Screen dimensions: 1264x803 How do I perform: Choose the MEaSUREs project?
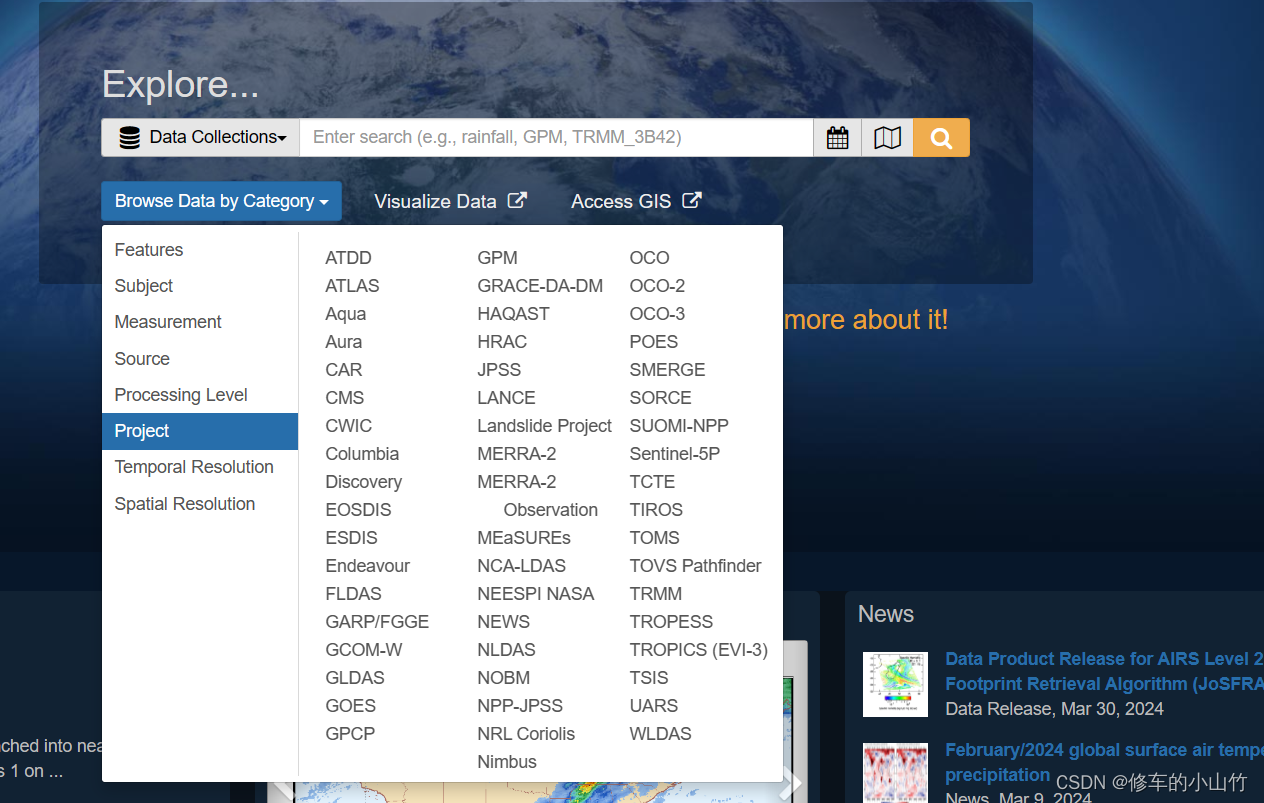tap(524, 538)
